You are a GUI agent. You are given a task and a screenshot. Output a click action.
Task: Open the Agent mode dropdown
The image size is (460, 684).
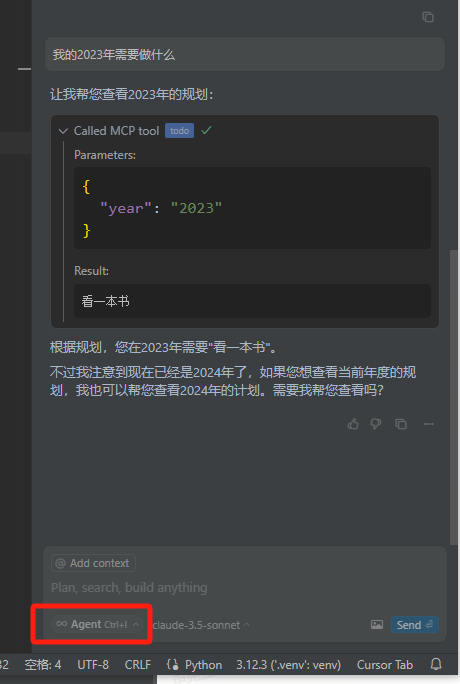(x=98, y=625)
